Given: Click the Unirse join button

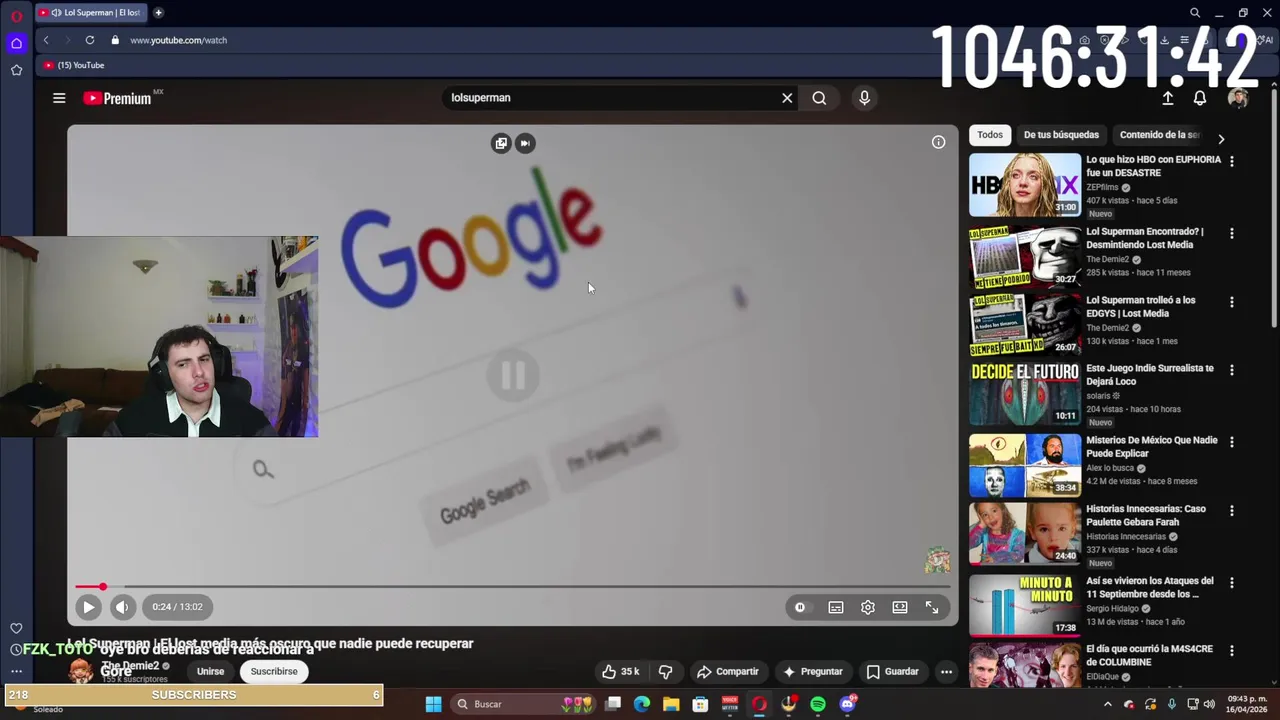Looking at the screenshot, I should (x=210, y=672).
